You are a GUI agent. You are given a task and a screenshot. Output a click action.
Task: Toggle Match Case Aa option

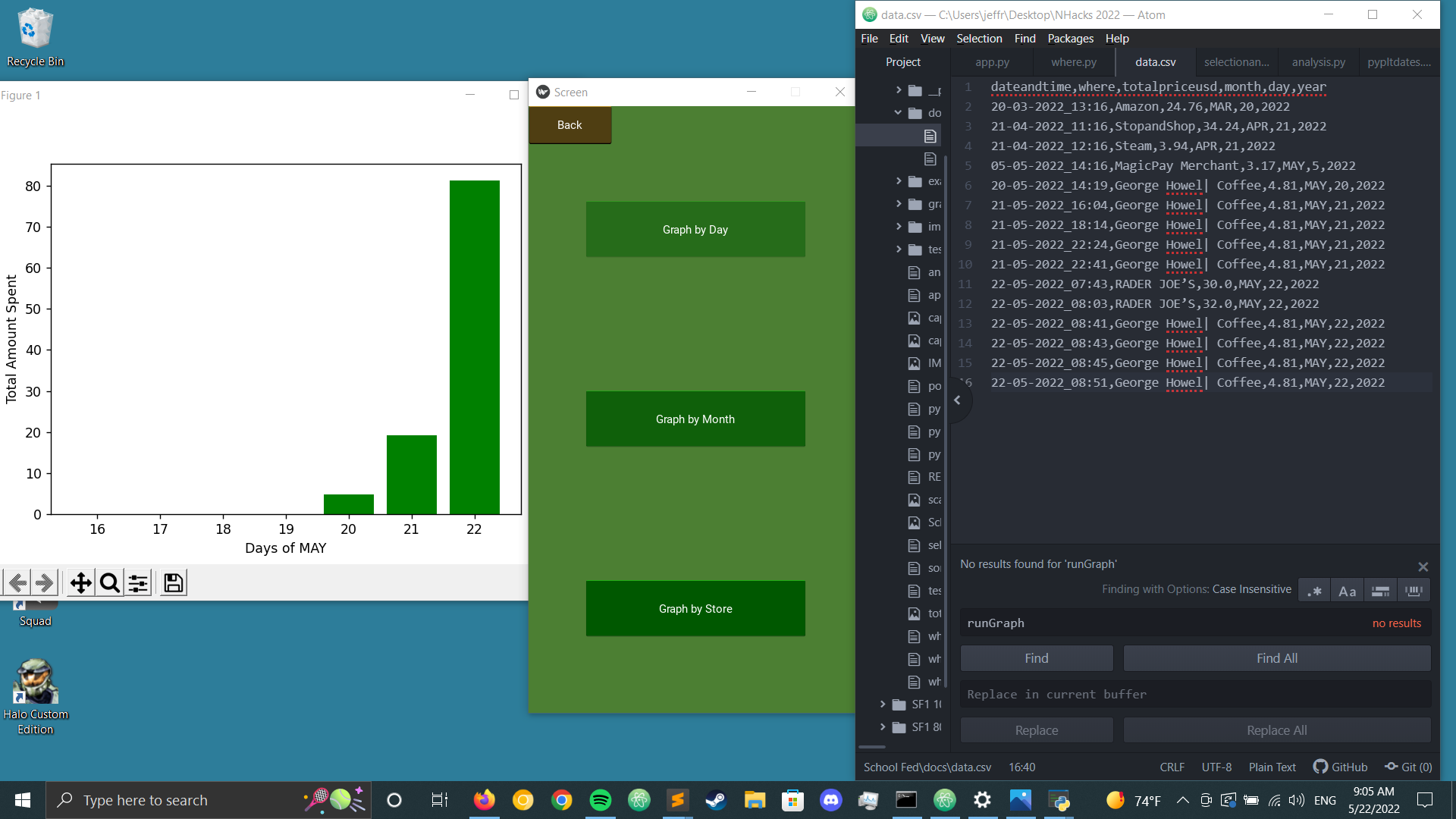tap(1347, 591)
